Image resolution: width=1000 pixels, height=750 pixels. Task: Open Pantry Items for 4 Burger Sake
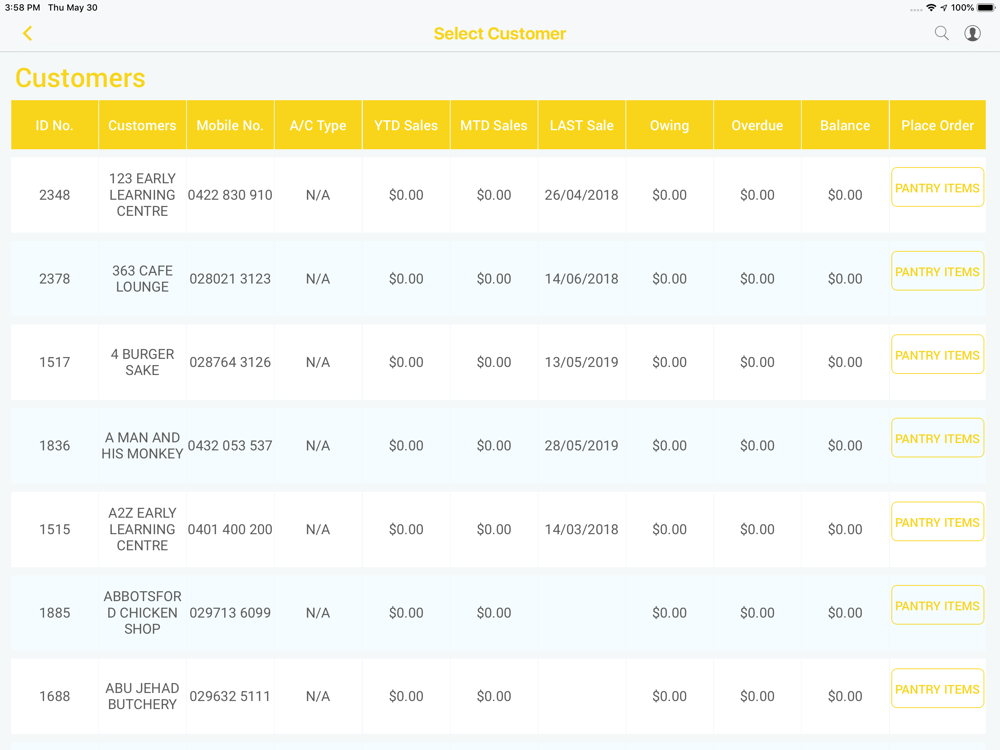937,355
